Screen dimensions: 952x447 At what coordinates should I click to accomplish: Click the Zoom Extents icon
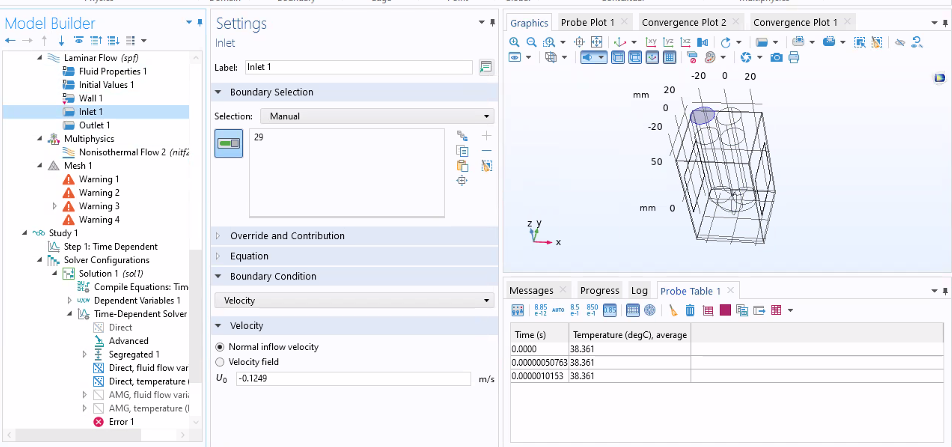(596, 41)
